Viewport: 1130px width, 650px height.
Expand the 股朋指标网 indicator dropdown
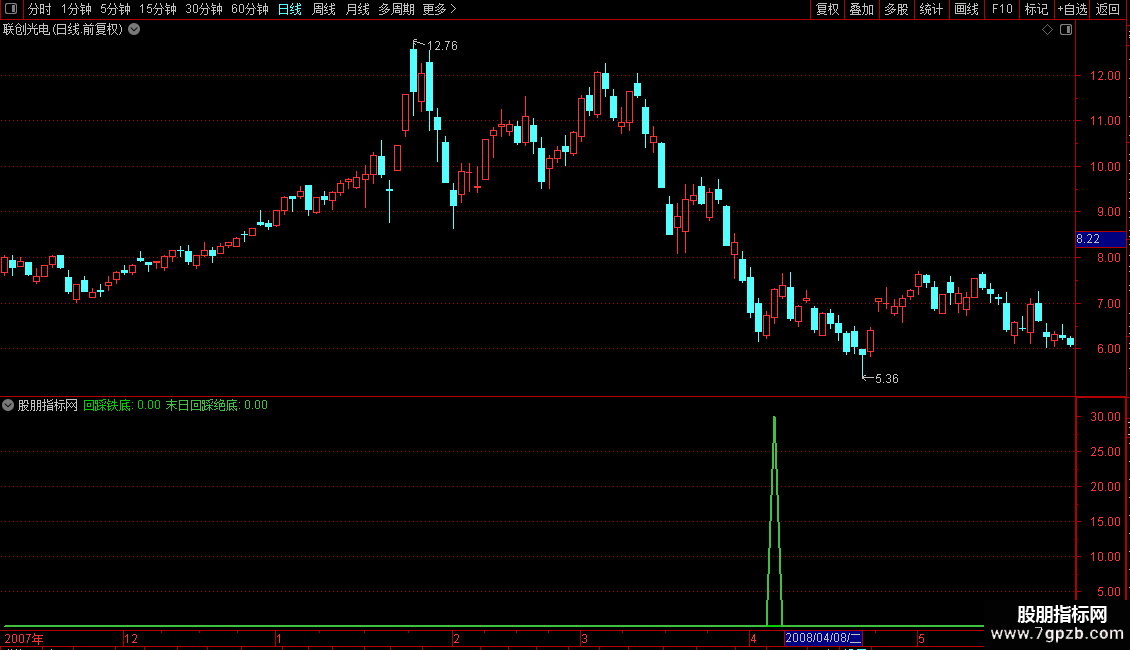point(8,405)
